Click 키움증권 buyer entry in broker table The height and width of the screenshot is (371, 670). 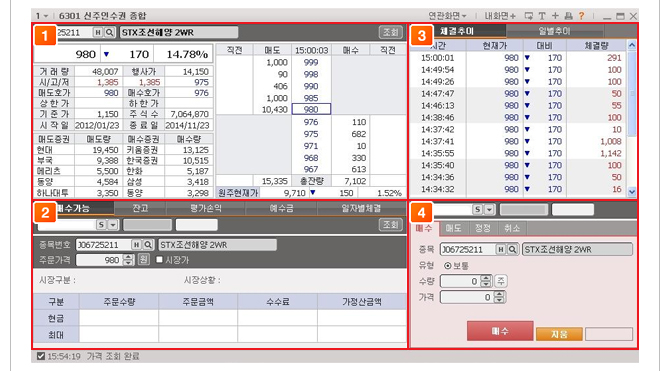tap(142, 150)
